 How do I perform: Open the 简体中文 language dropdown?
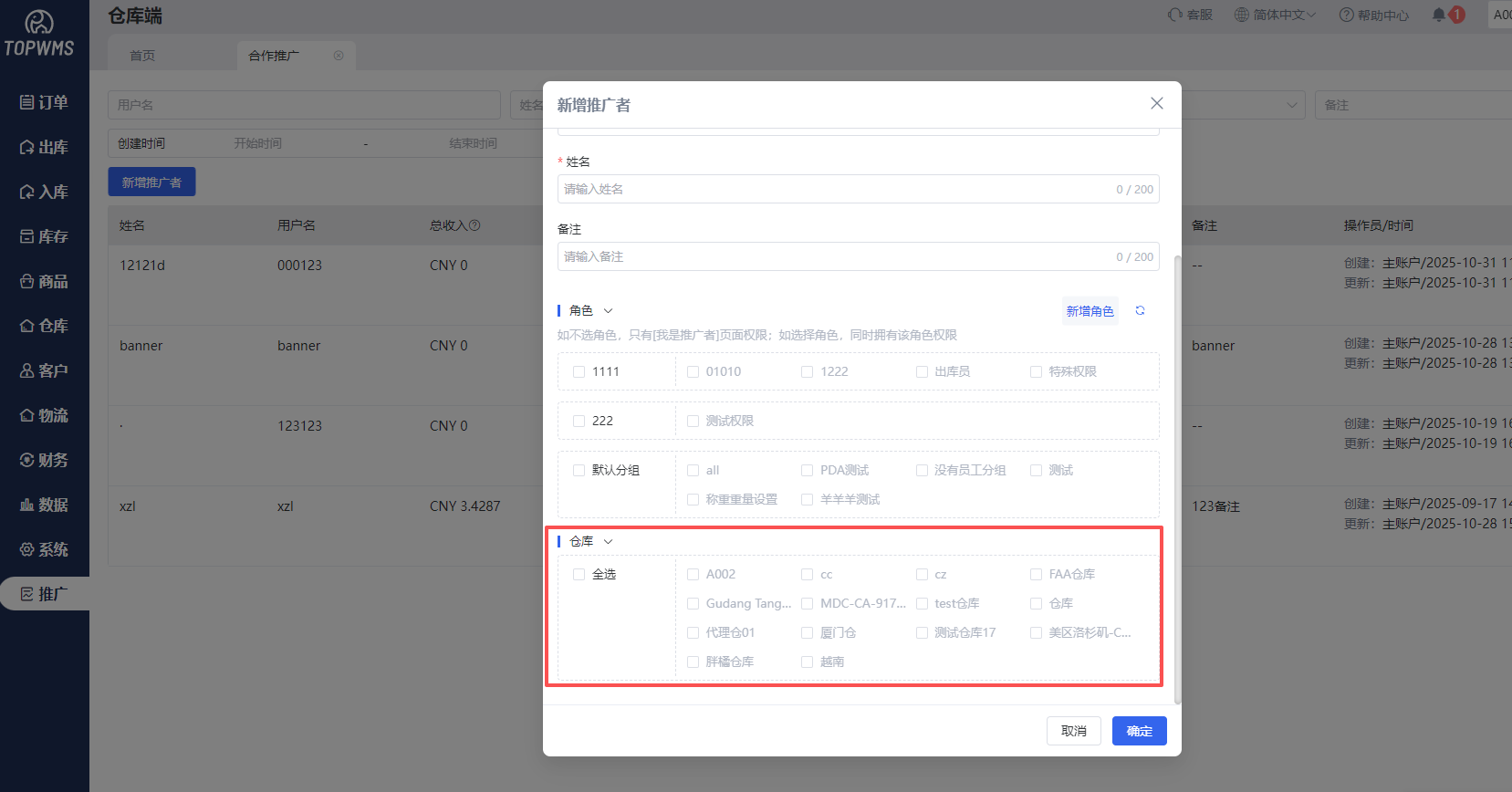[1275, 15]
